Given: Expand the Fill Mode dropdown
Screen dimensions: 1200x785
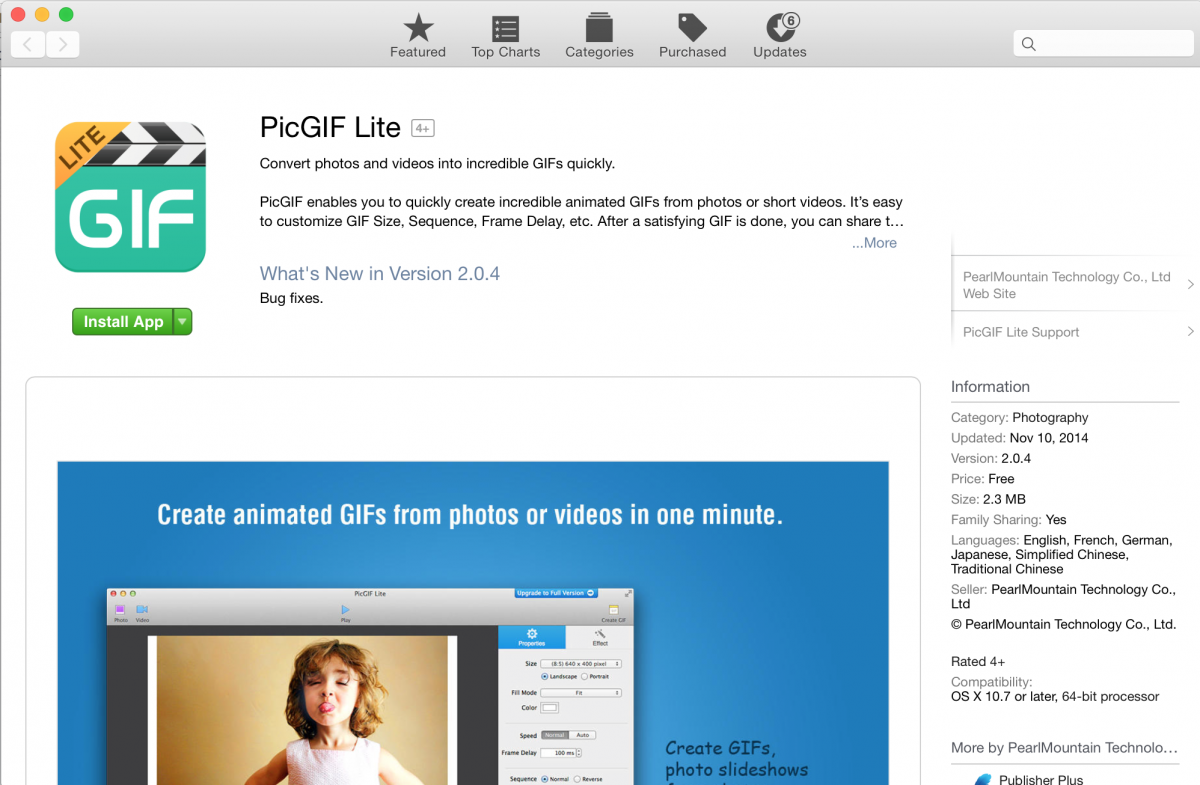Looking at the screenshot, I should (579, 694).
